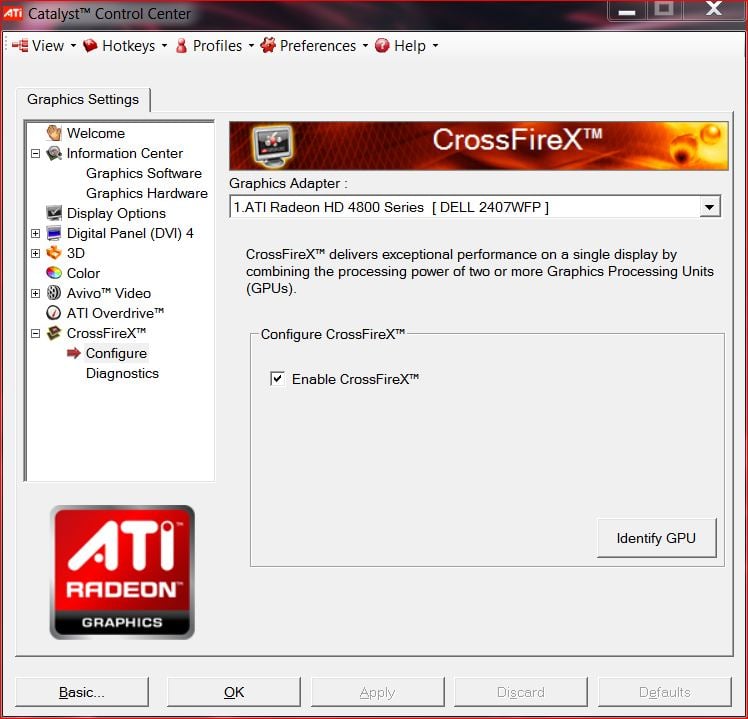Viewport: 748px width, 719px height.
Task: Open the Help dropdown arrow
Action: 435,46
